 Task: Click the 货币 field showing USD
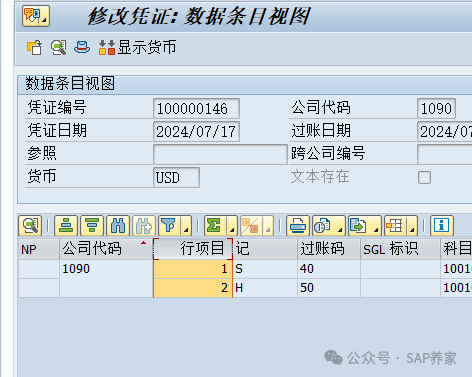[176, 177]
